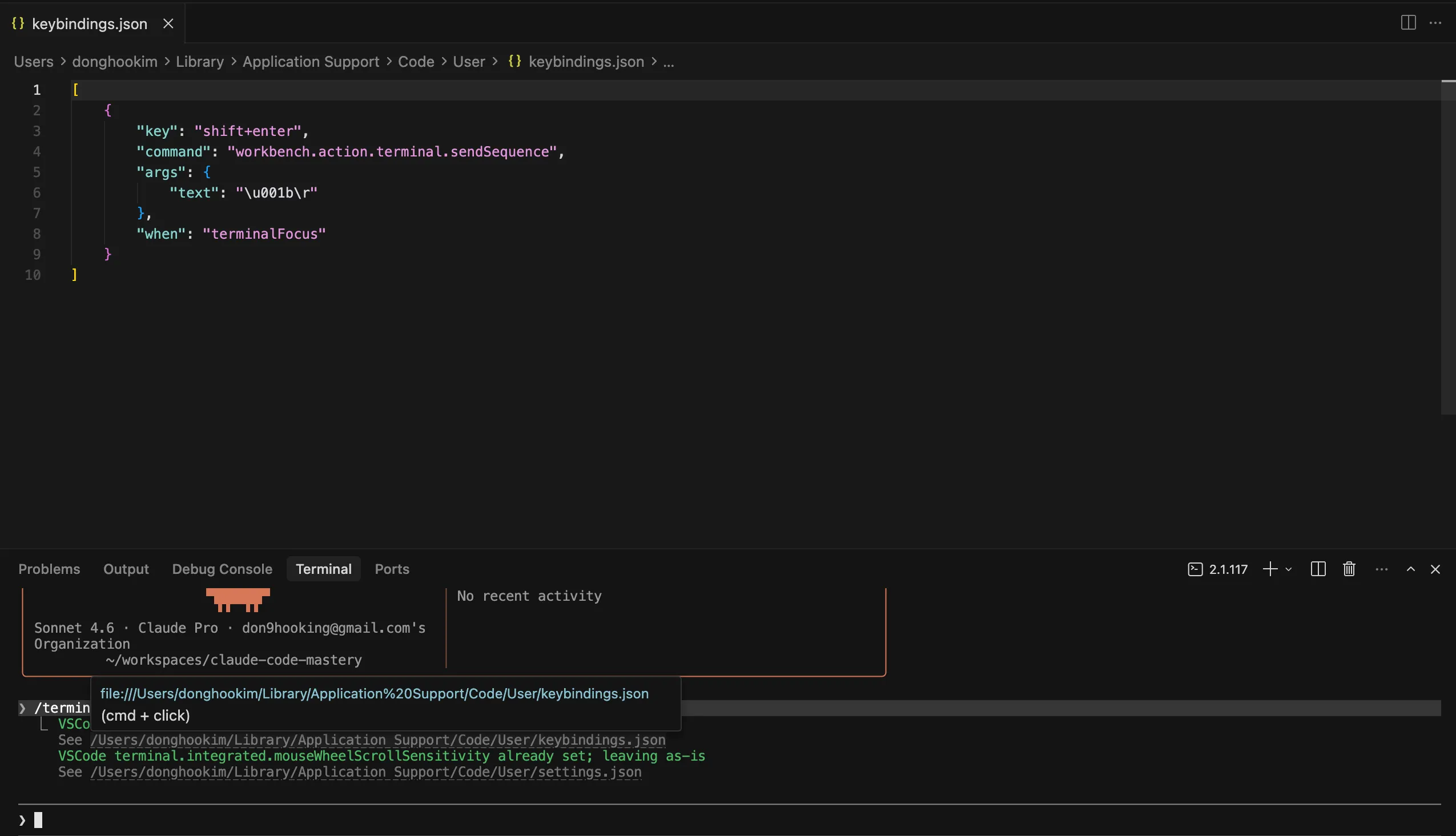Screen dimensions: 1456x836
Task: Open the terminal launch profile dropdown
Action: [x=1288, y=569]
